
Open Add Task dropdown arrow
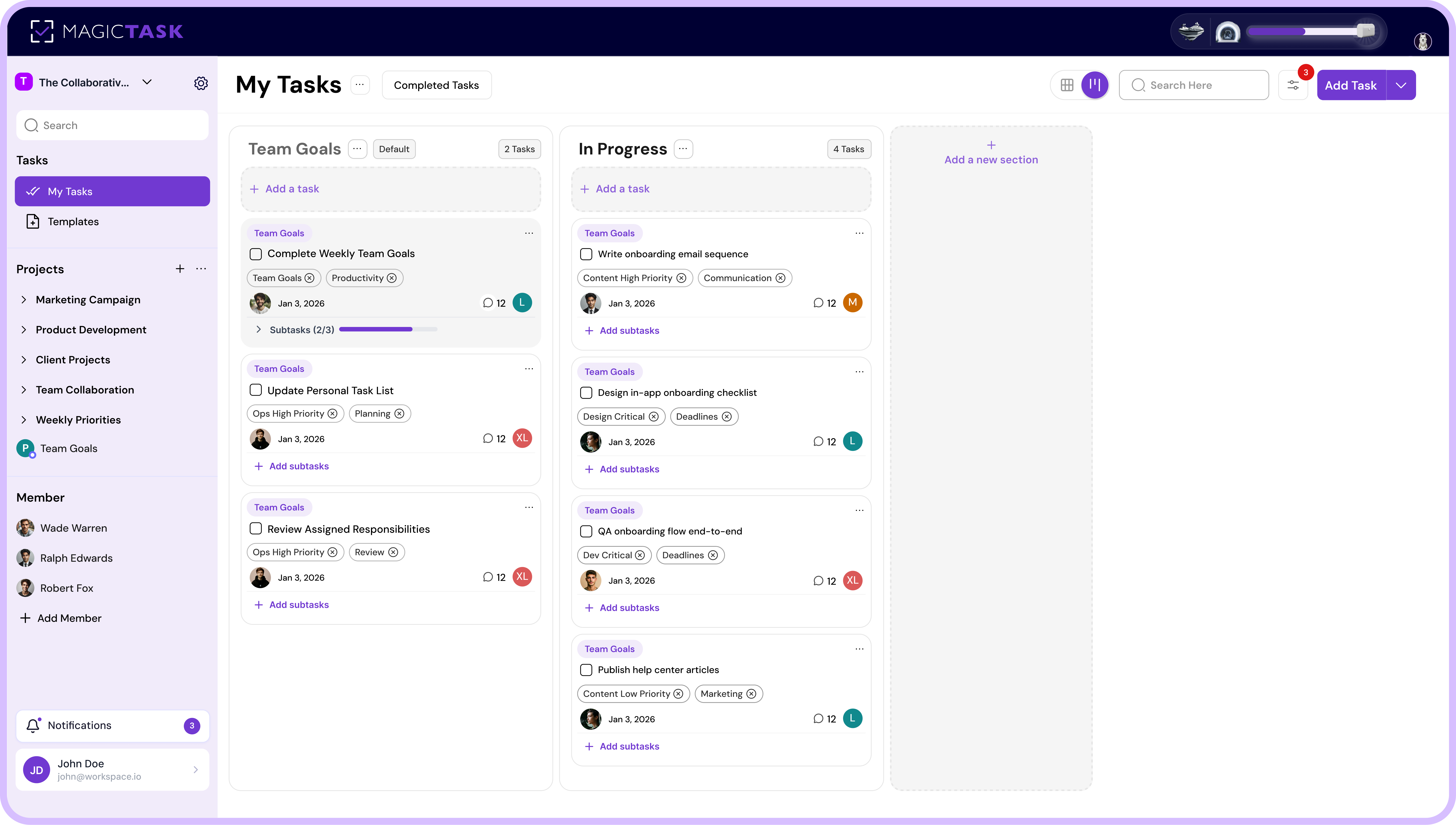pos(1400,85)
